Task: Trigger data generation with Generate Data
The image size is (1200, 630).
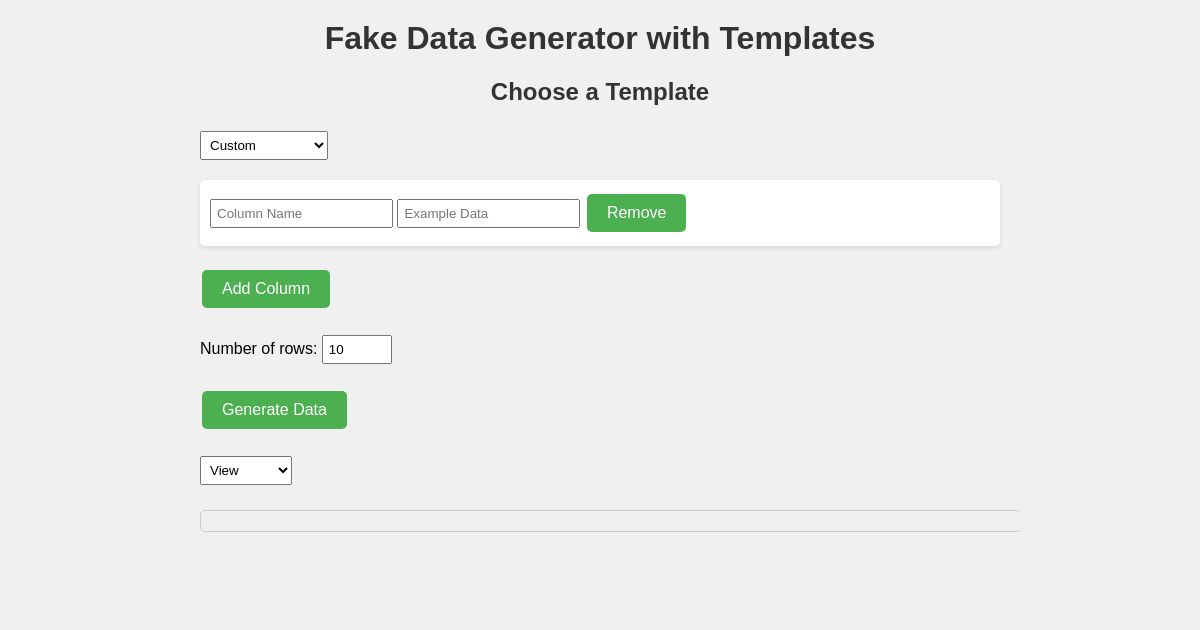Action: click(274, 410)
